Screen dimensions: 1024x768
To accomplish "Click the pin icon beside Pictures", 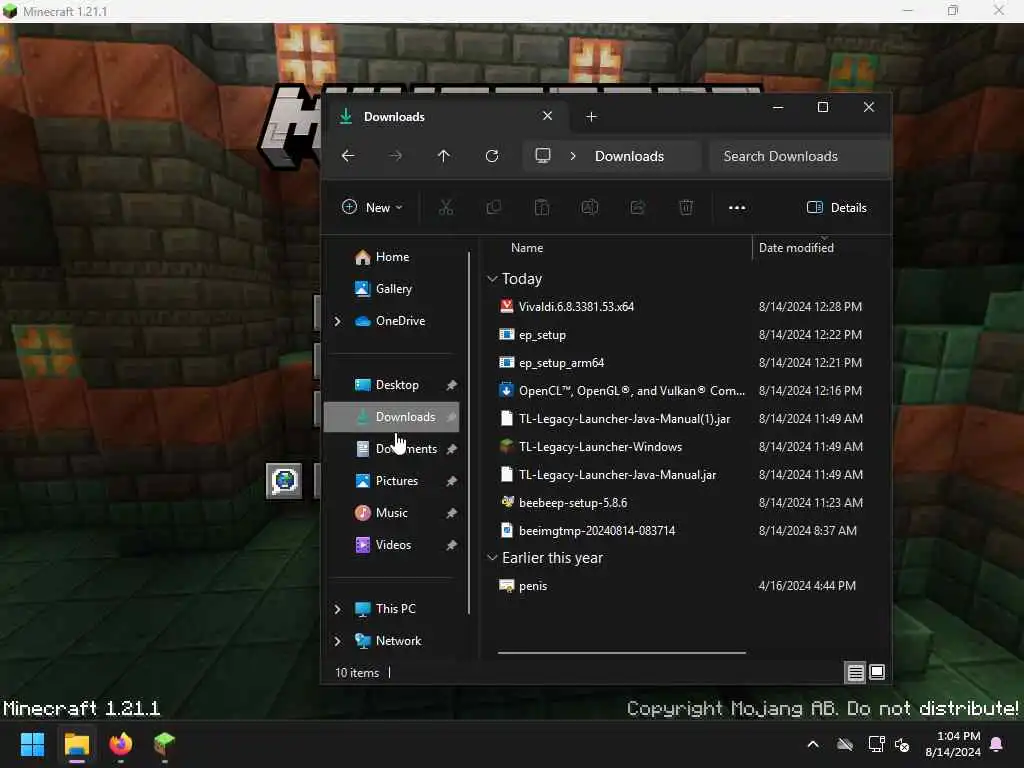I will click(451, 481).
